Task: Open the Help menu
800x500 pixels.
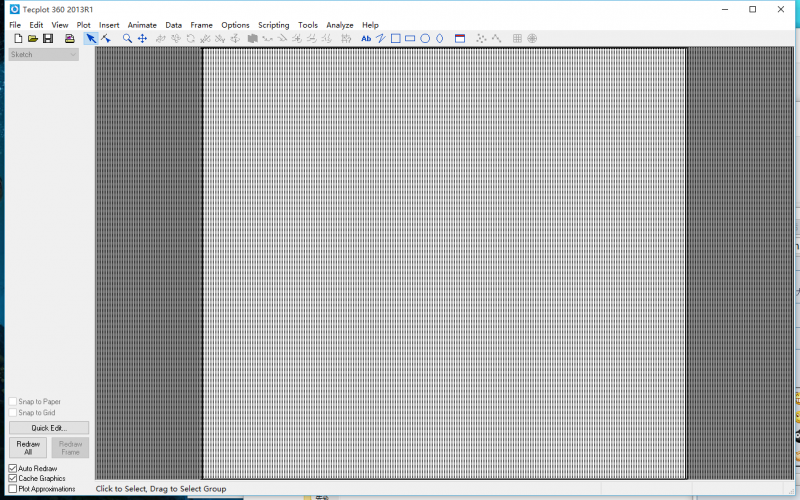Action: pyautogui.click(x=370, y=25)
